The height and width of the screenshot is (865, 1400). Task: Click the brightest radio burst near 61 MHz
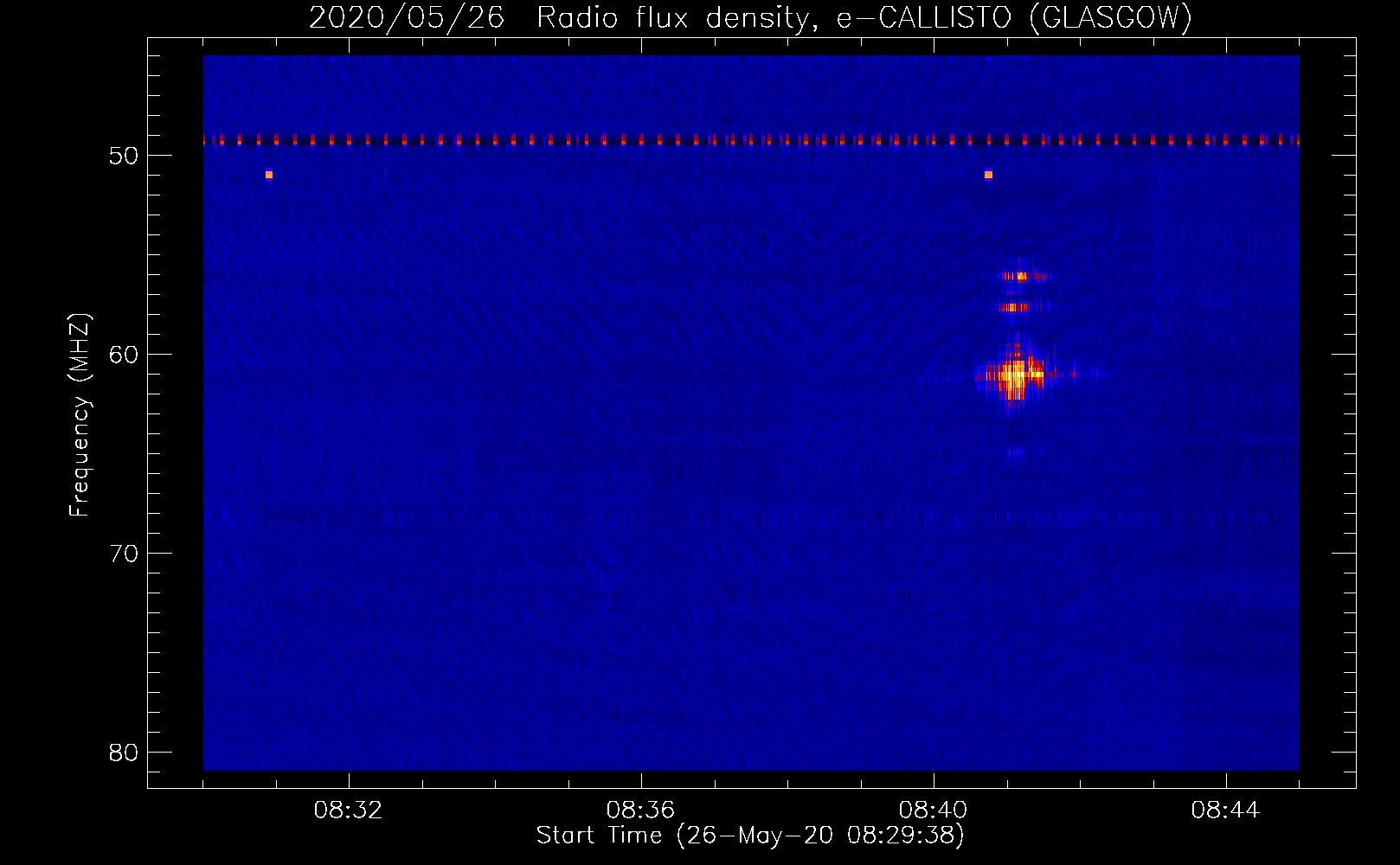tap(1015, 375)
